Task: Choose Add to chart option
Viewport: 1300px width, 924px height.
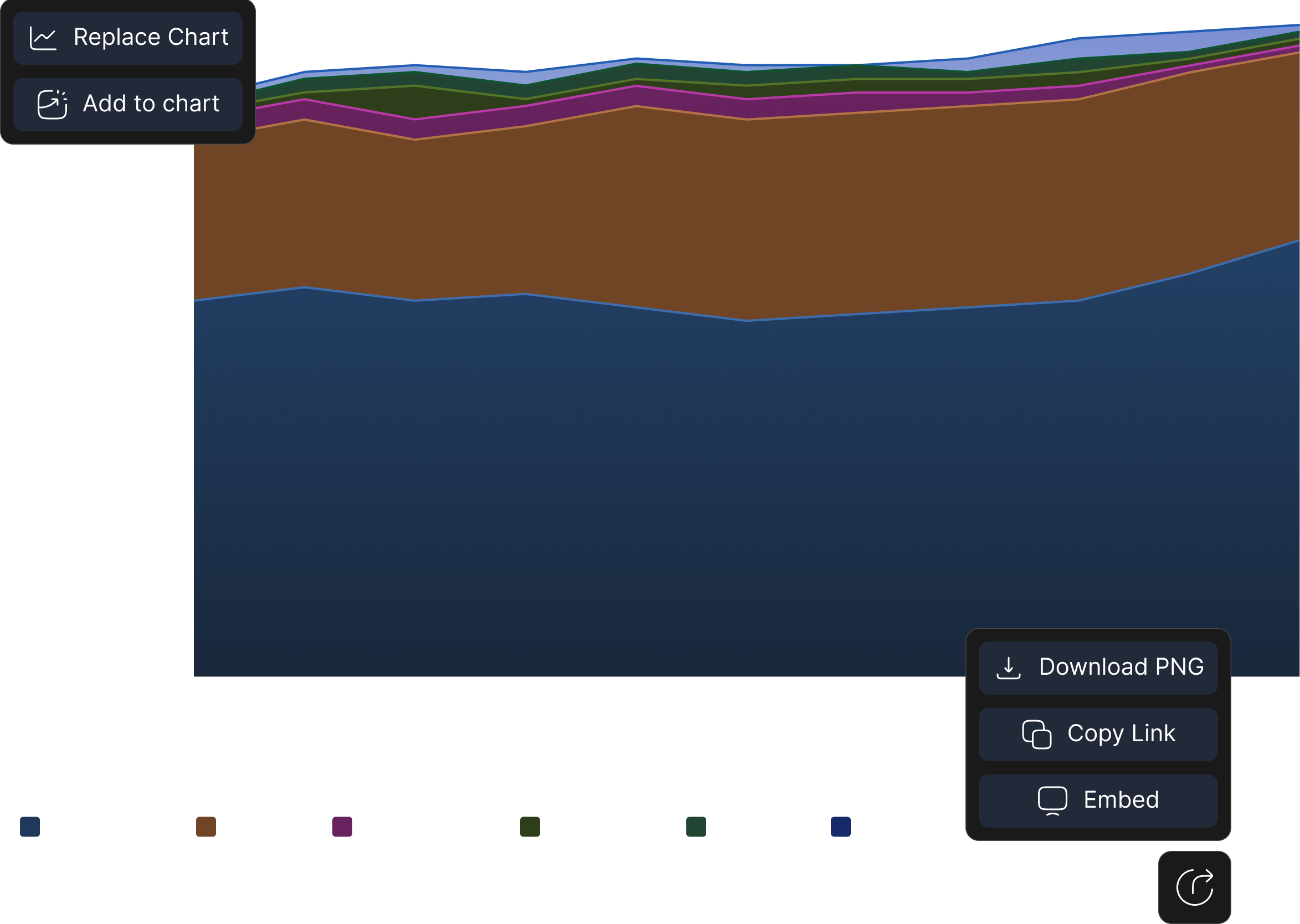Action: point(128,104)
